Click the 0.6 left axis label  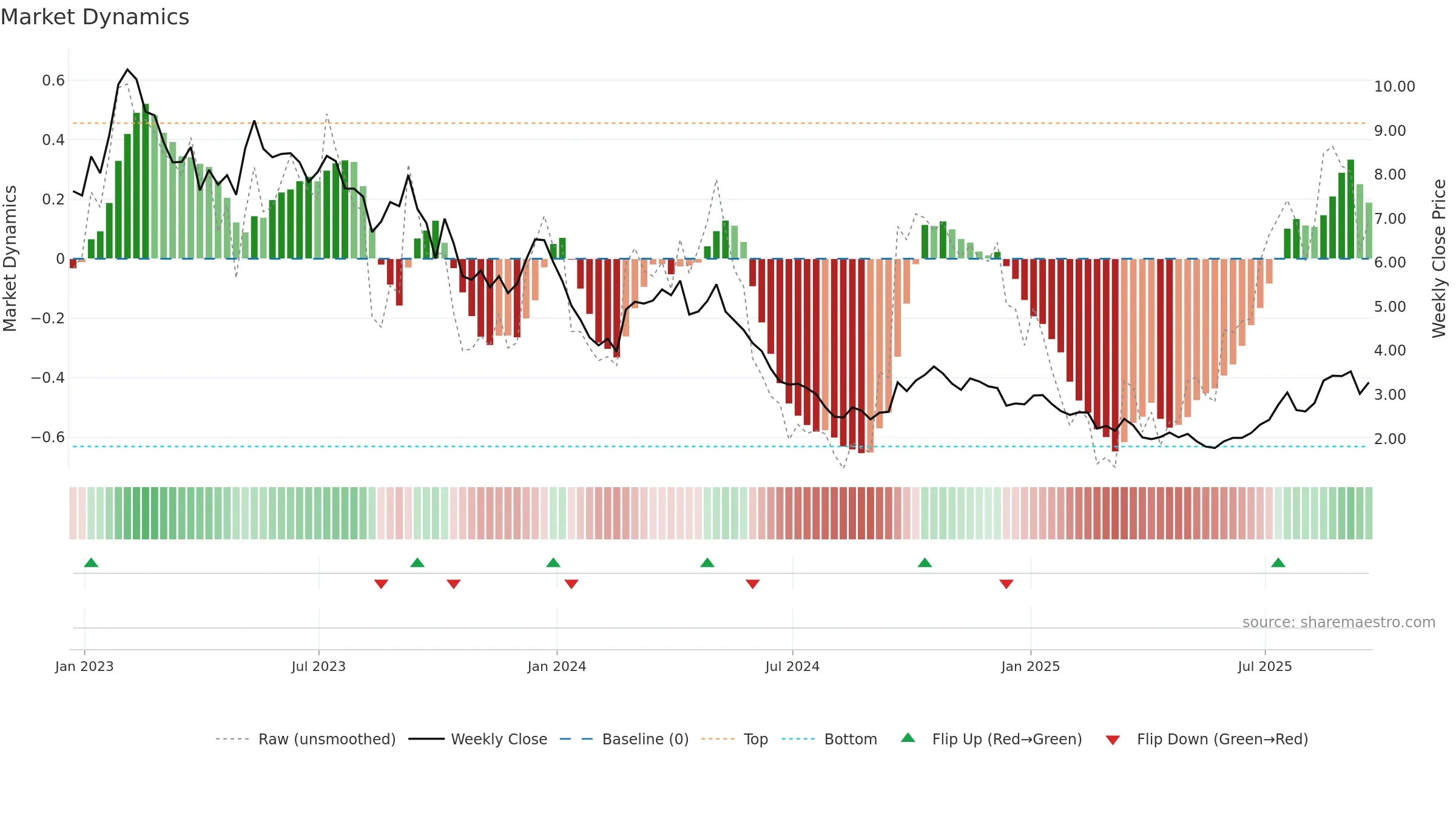pyautogui.click(x=53, y=80)
